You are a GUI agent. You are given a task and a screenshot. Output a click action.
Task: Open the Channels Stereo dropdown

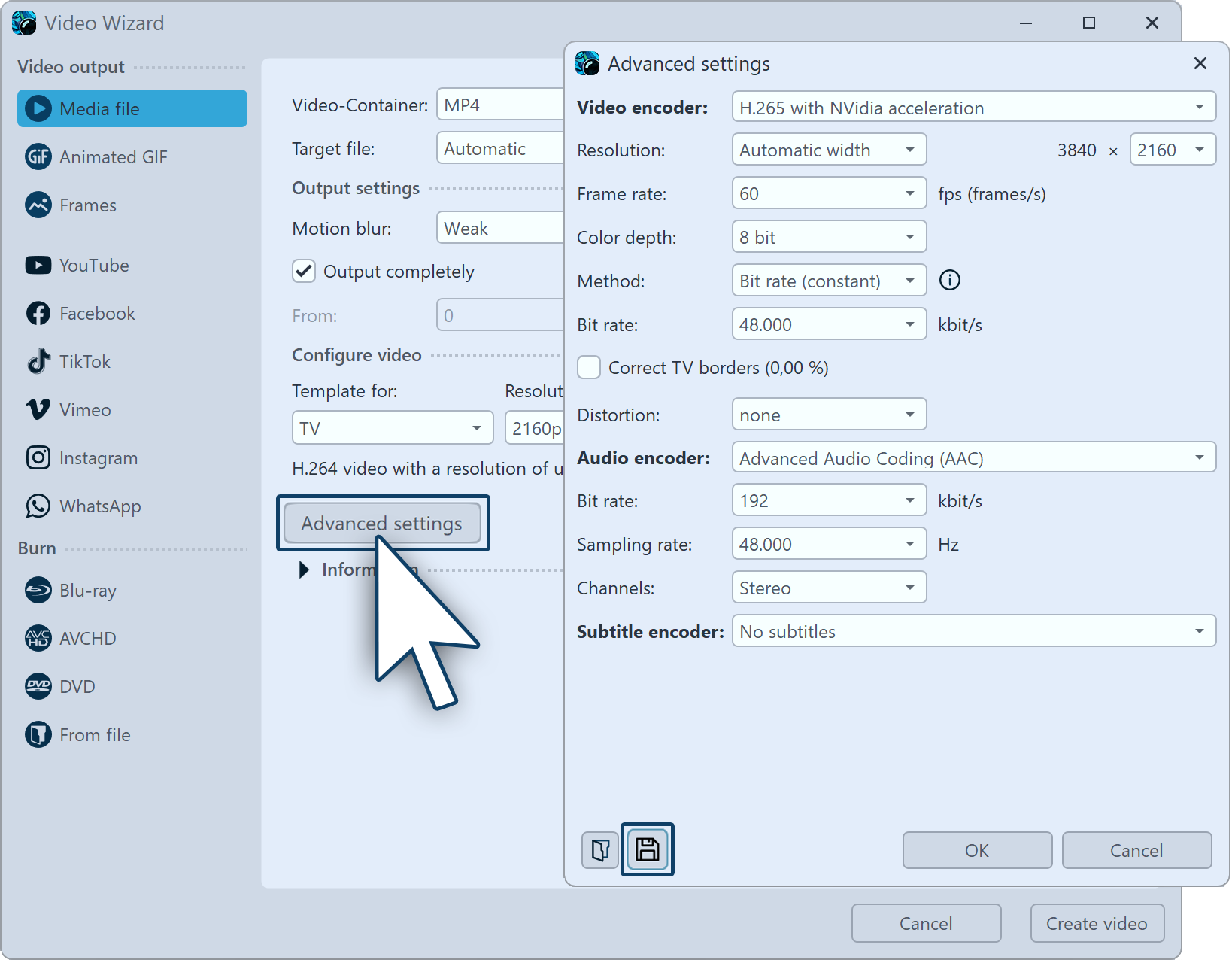828,588
